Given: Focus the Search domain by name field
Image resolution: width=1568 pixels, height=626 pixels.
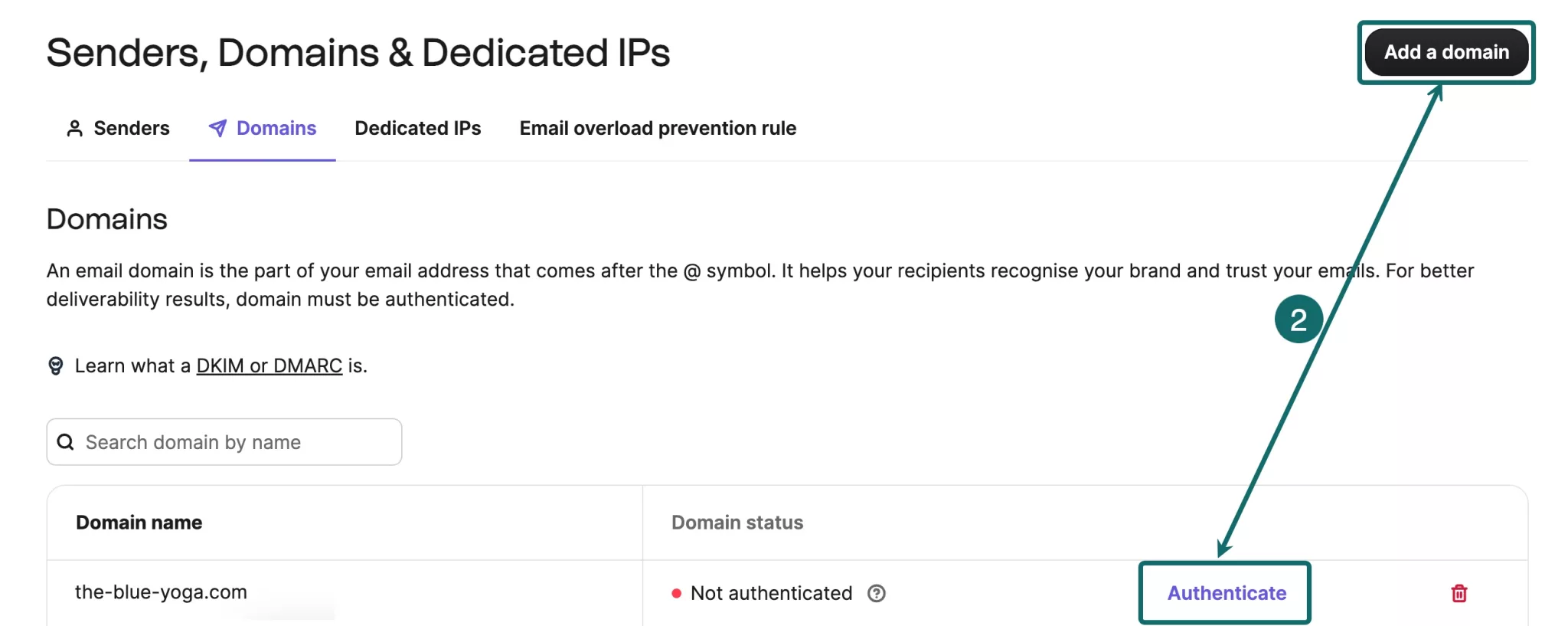Looking at the screenshot, I should 237,442.
